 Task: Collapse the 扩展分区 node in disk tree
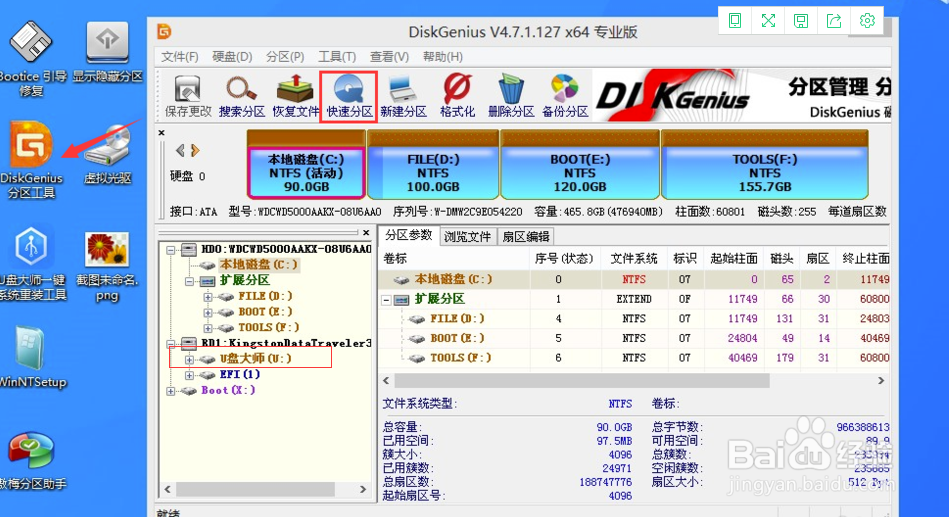pyautogui.click(x=189, y=282)
